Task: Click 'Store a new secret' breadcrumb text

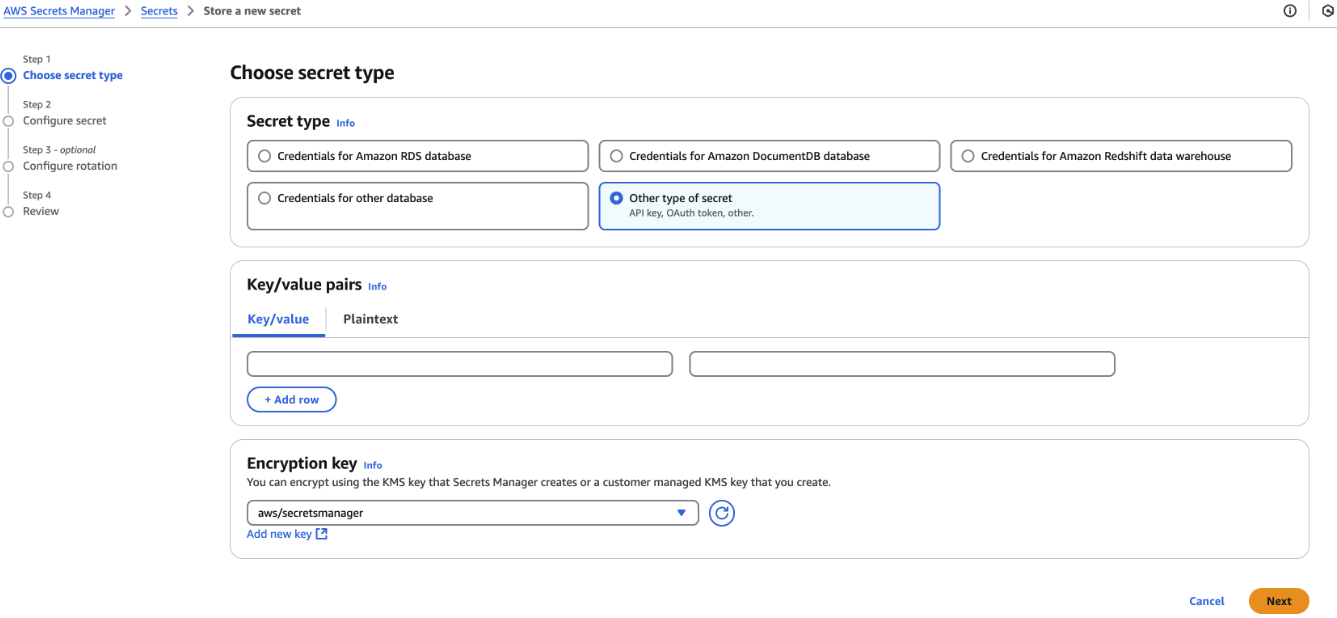Action: pos(252,11)
